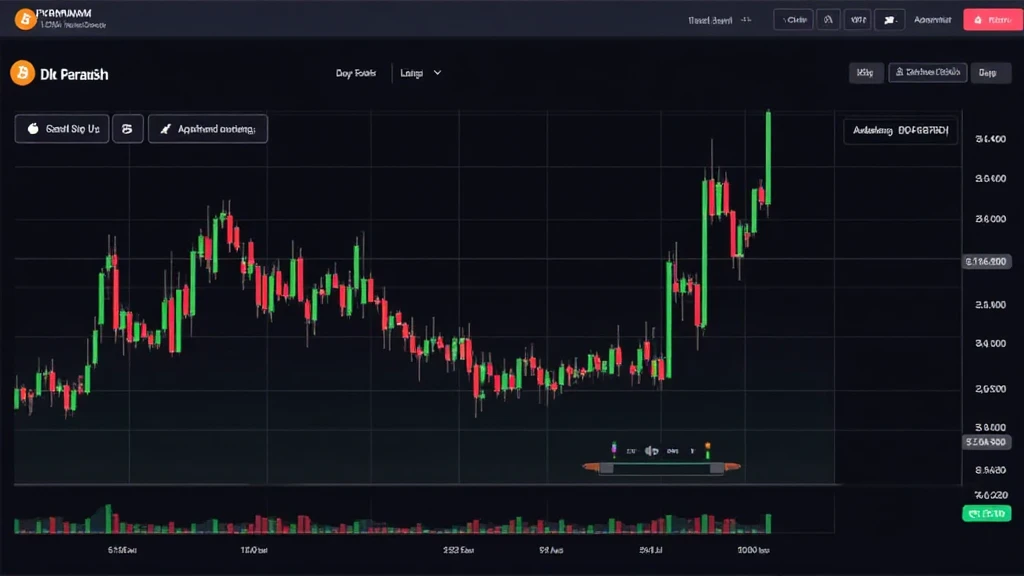
Task: Click the Bitcoin coin icon beside the pair name
Action: (x=20, y=73)
